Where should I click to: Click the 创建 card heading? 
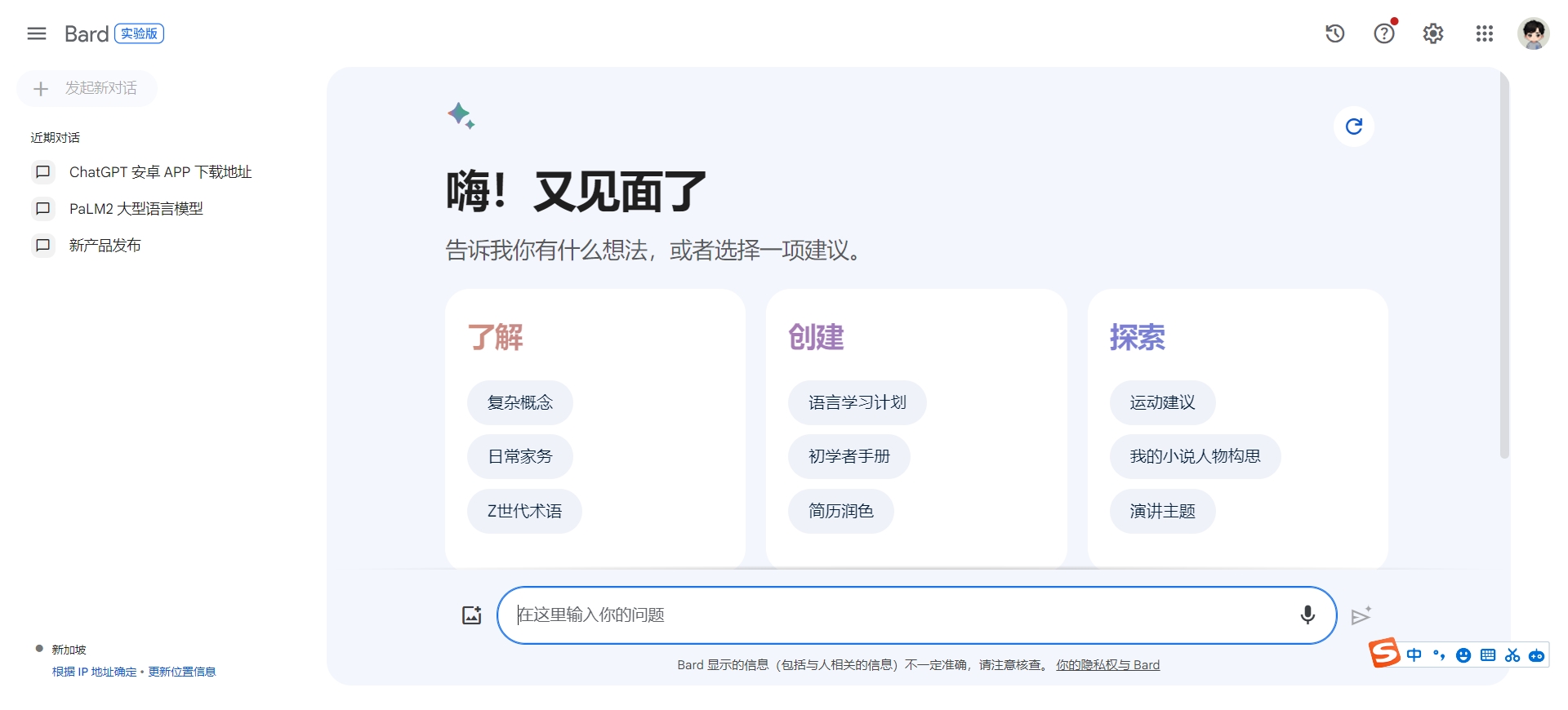817,337
